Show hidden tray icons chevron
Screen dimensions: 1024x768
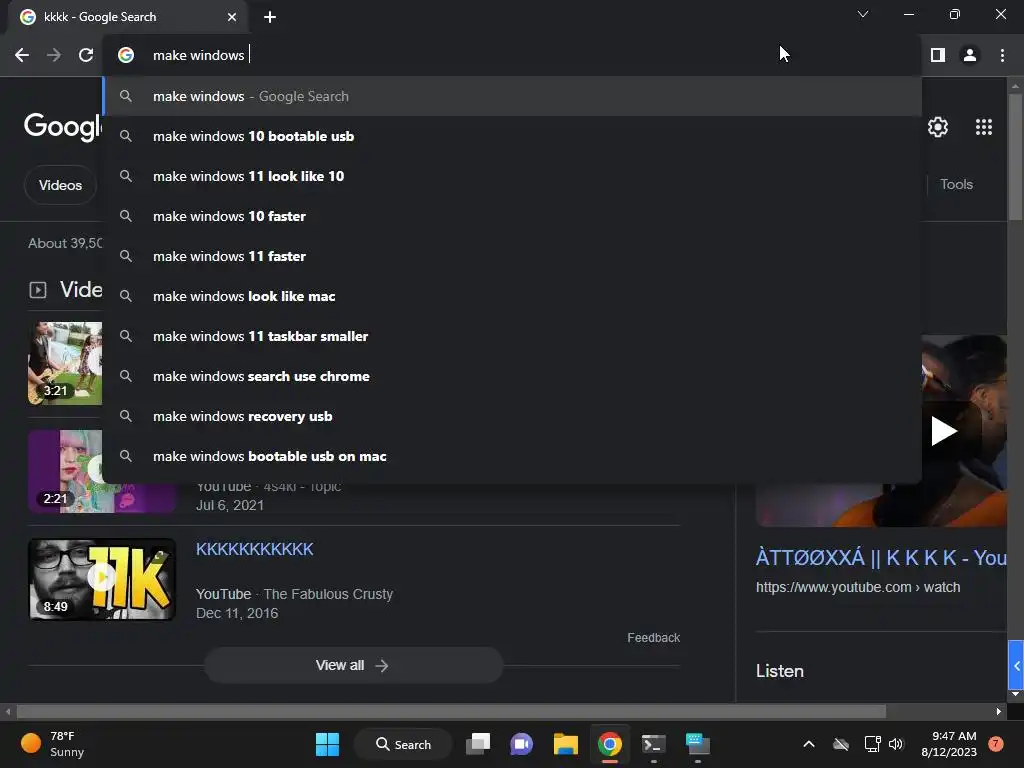pyautogui.click(x=808, y=744)
